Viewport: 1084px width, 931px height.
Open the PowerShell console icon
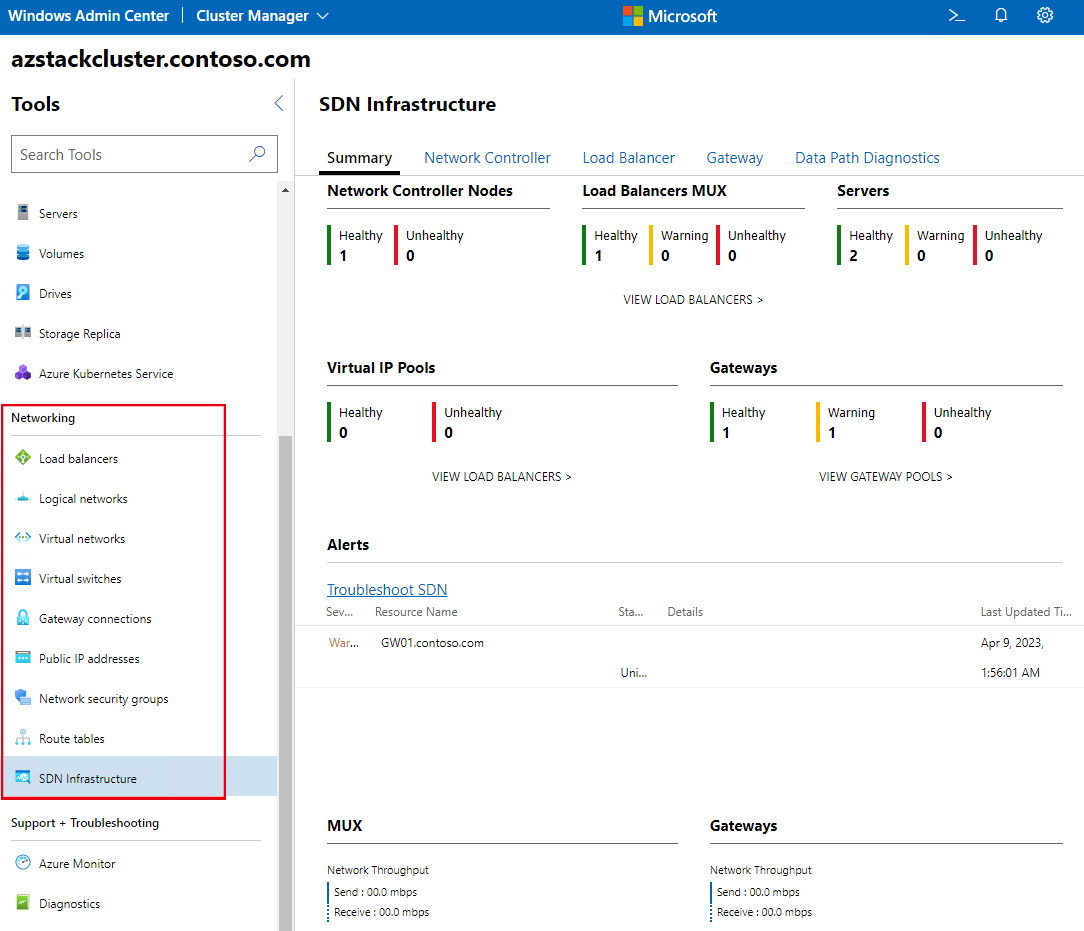point(957,16)
